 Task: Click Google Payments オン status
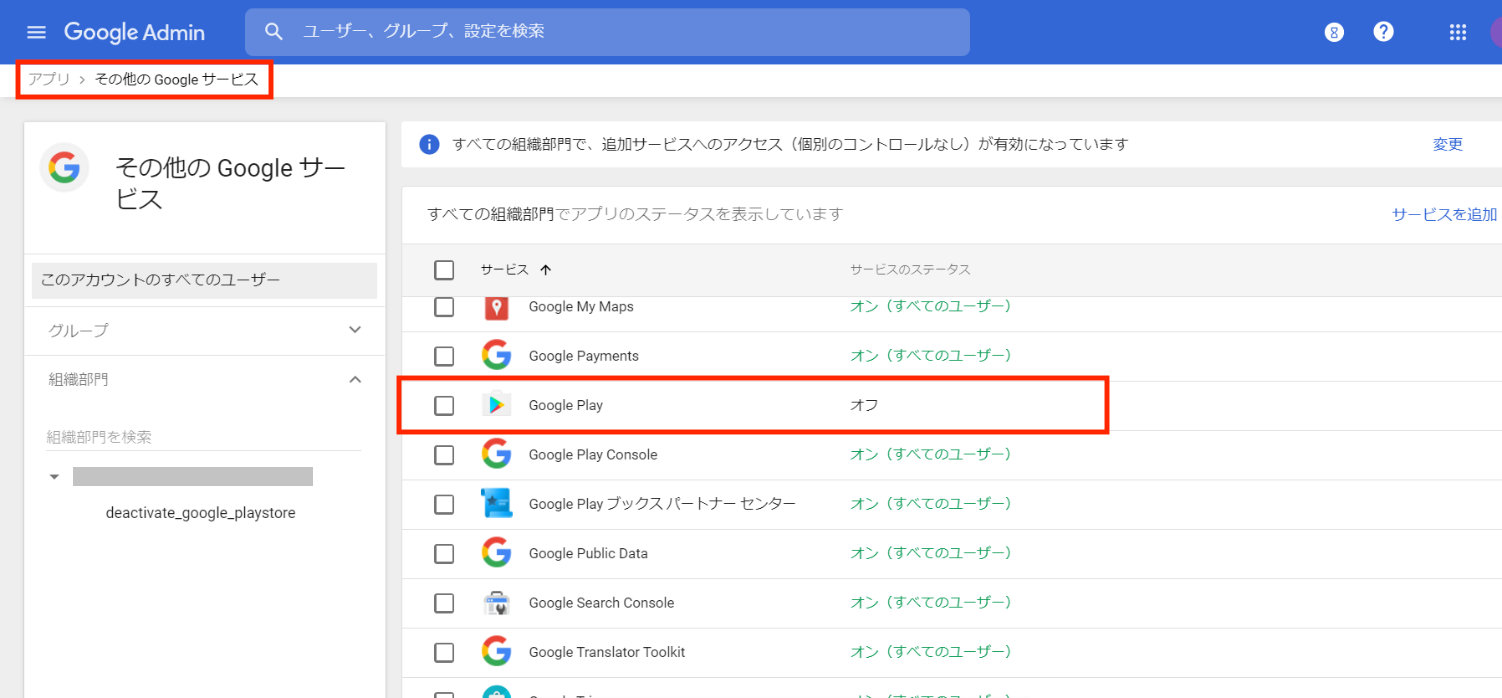pos(931,356)
